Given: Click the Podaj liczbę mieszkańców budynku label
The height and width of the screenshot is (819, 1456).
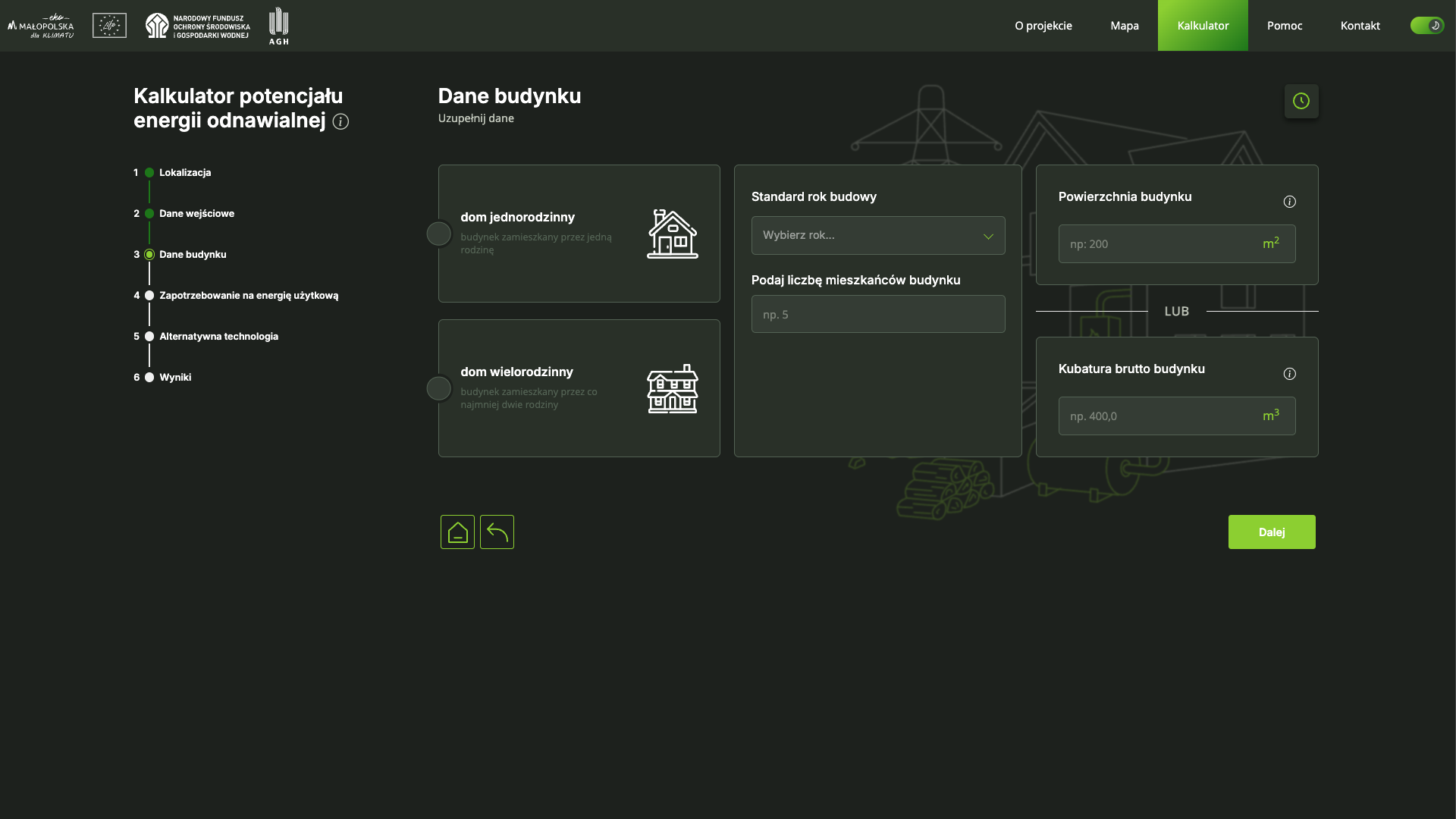Looking at the screenshot, I should 855,281.
